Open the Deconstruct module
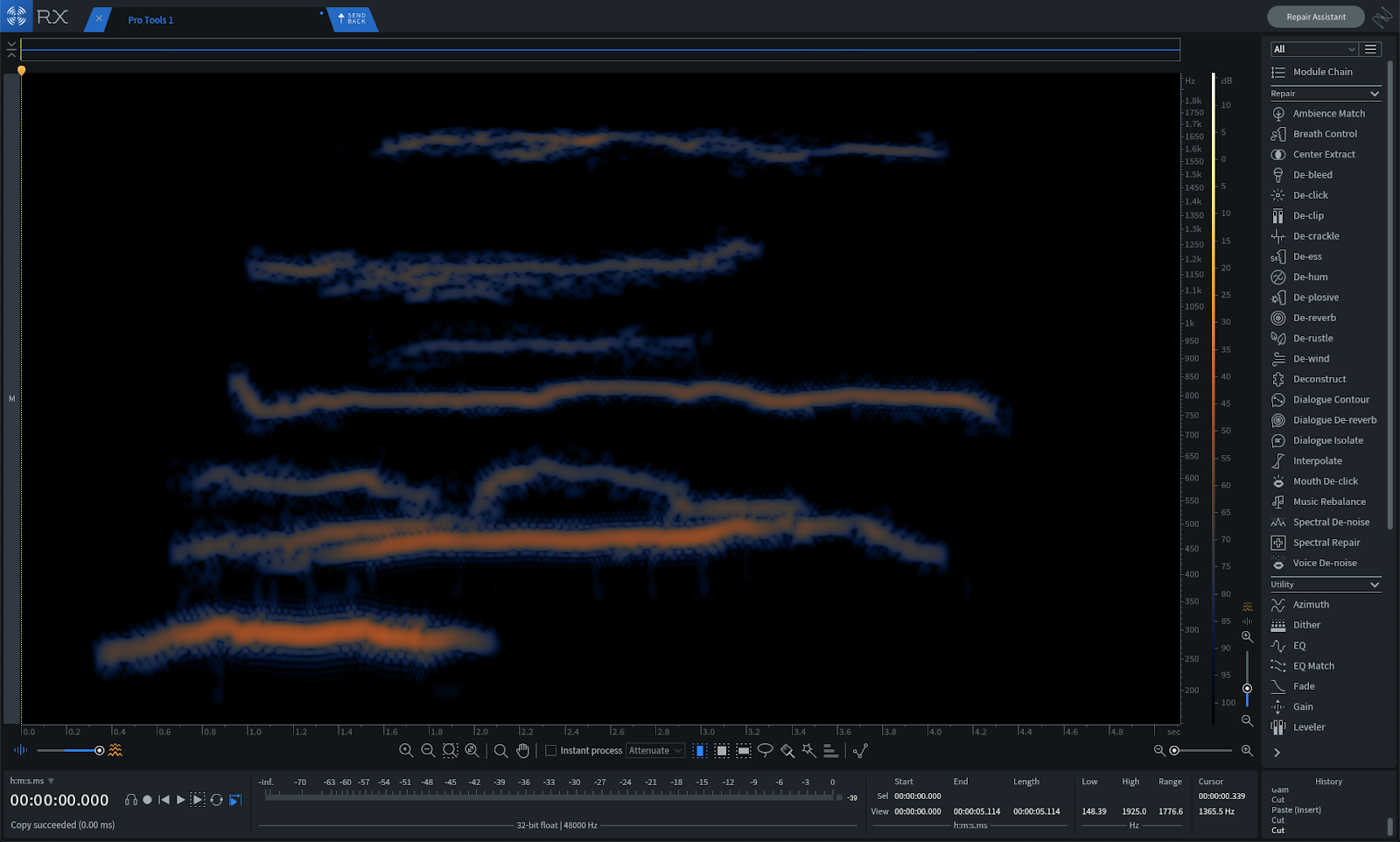 pyautogui.click(x=1326, y=379)
